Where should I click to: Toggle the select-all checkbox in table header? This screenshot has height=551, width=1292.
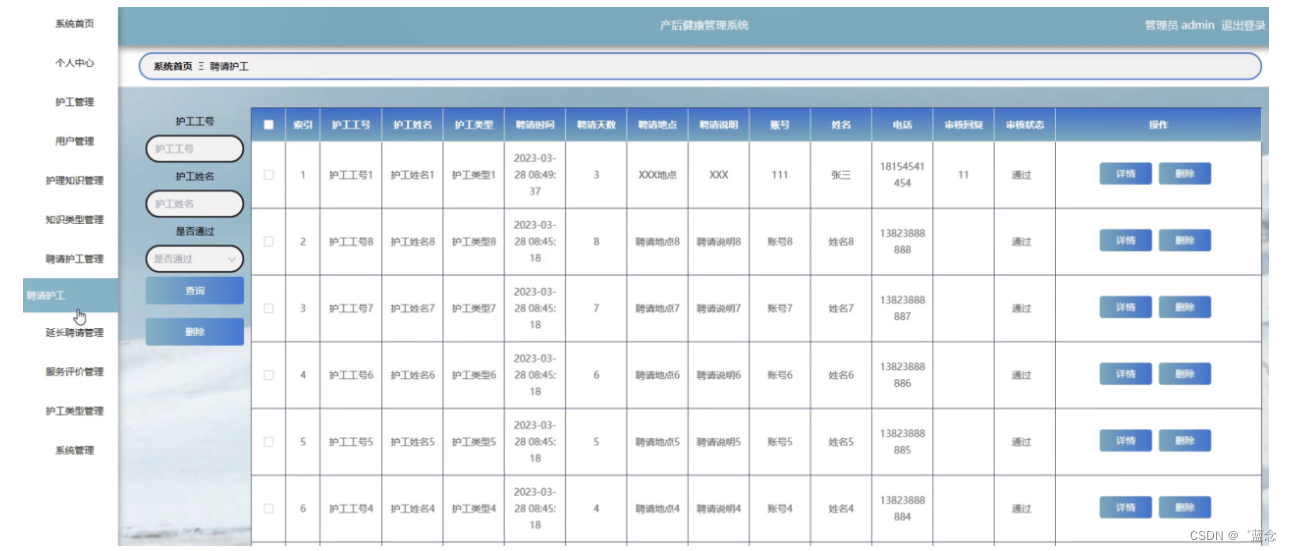268,125
